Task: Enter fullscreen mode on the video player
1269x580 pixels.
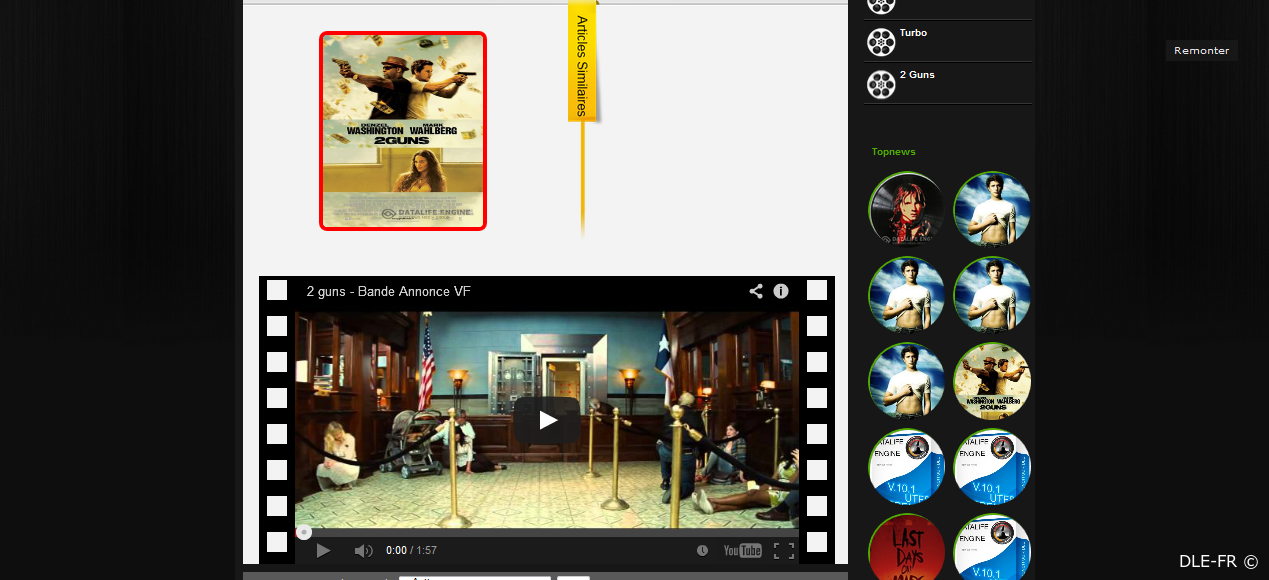Action: click(784, 550)
